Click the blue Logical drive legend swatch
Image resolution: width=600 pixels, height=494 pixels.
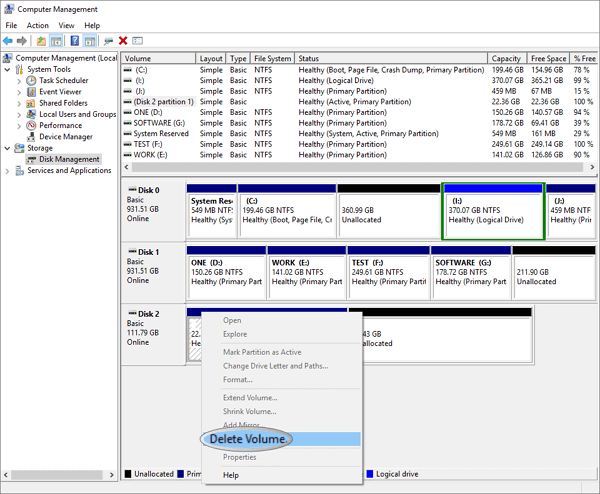pos(369,474)
